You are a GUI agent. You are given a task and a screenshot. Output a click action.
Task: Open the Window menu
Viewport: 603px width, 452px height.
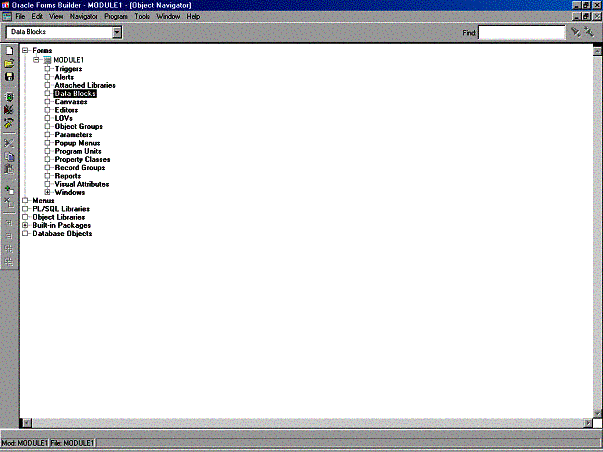(x=168, y=17)
